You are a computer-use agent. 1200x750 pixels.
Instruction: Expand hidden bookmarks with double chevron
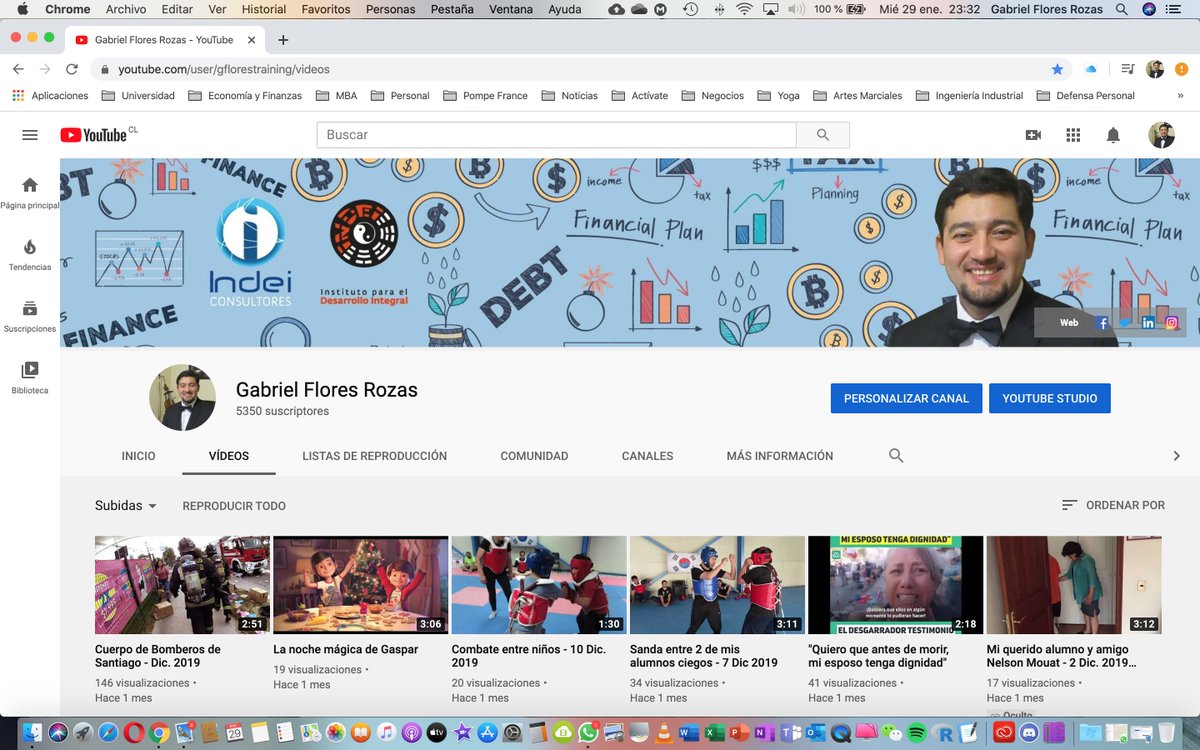click(x=1181, y=96)
